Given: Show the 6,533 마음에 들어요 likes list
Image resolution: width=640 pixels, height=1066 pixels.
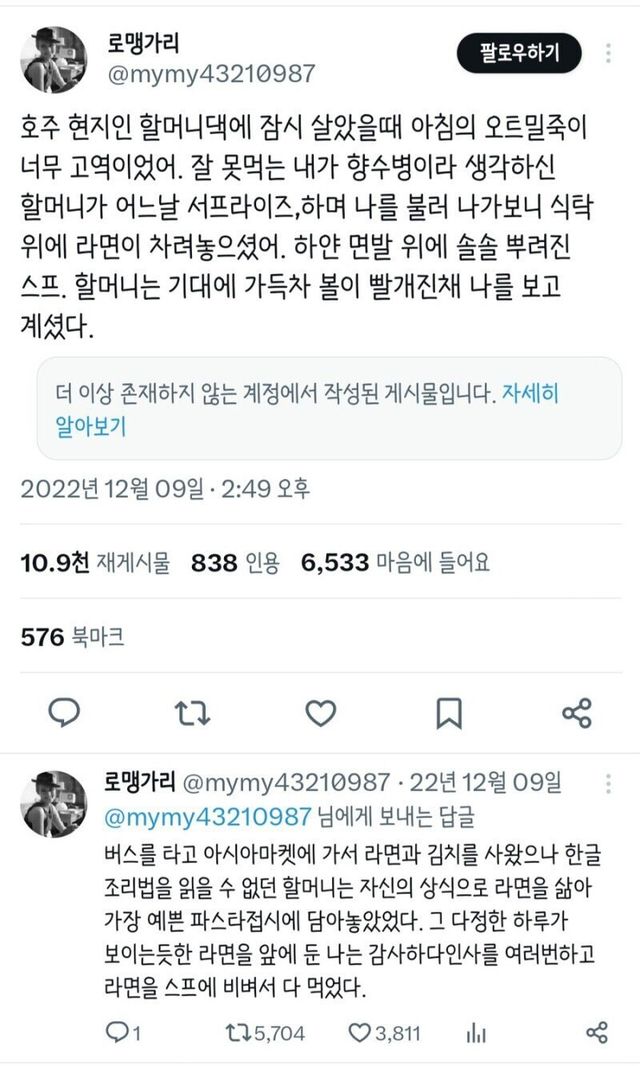Looking at the screenshot, I should coord(395,563).
